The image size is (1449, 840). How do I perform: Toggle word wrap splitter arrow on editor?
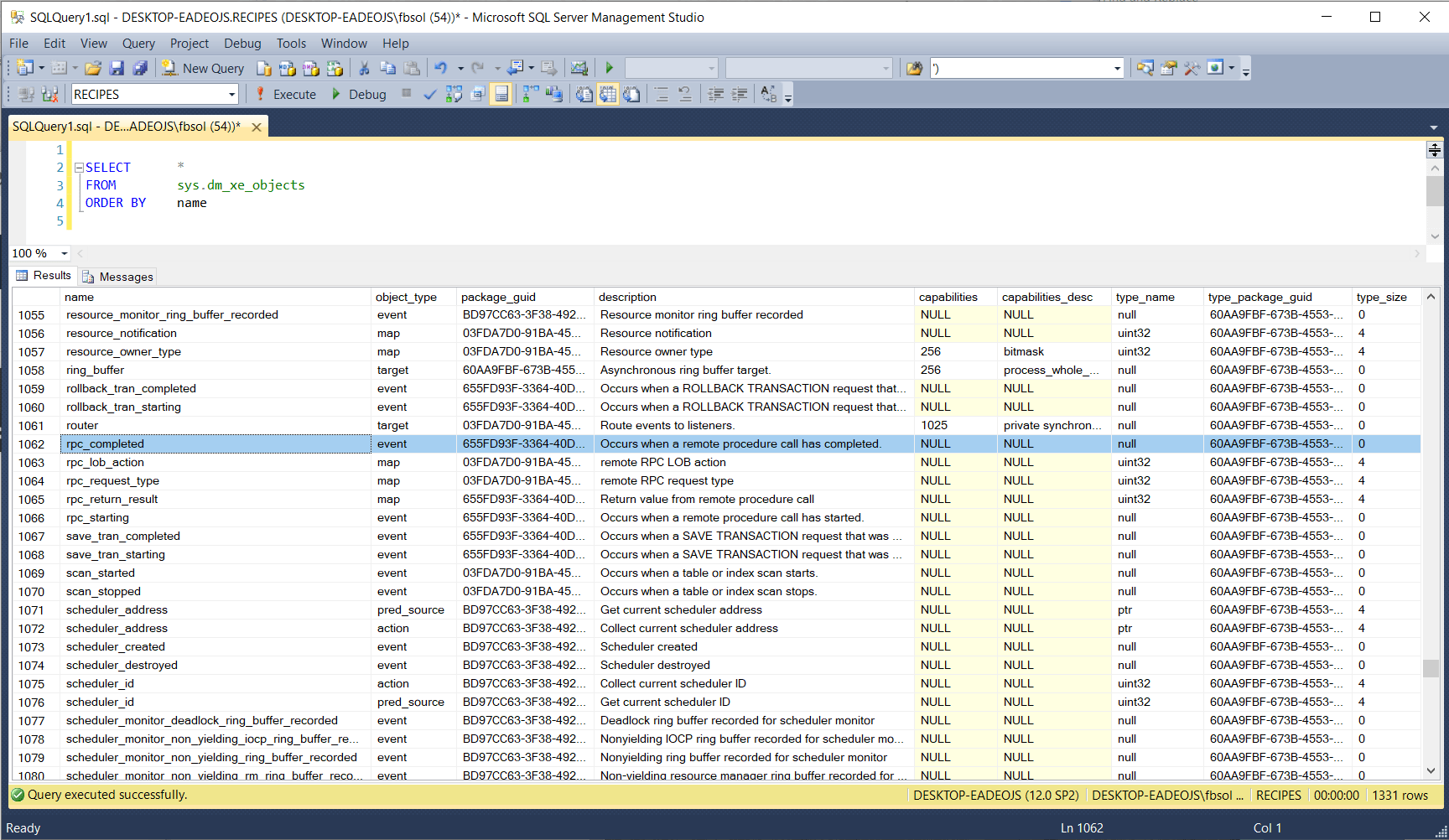tap(1434, 150)
